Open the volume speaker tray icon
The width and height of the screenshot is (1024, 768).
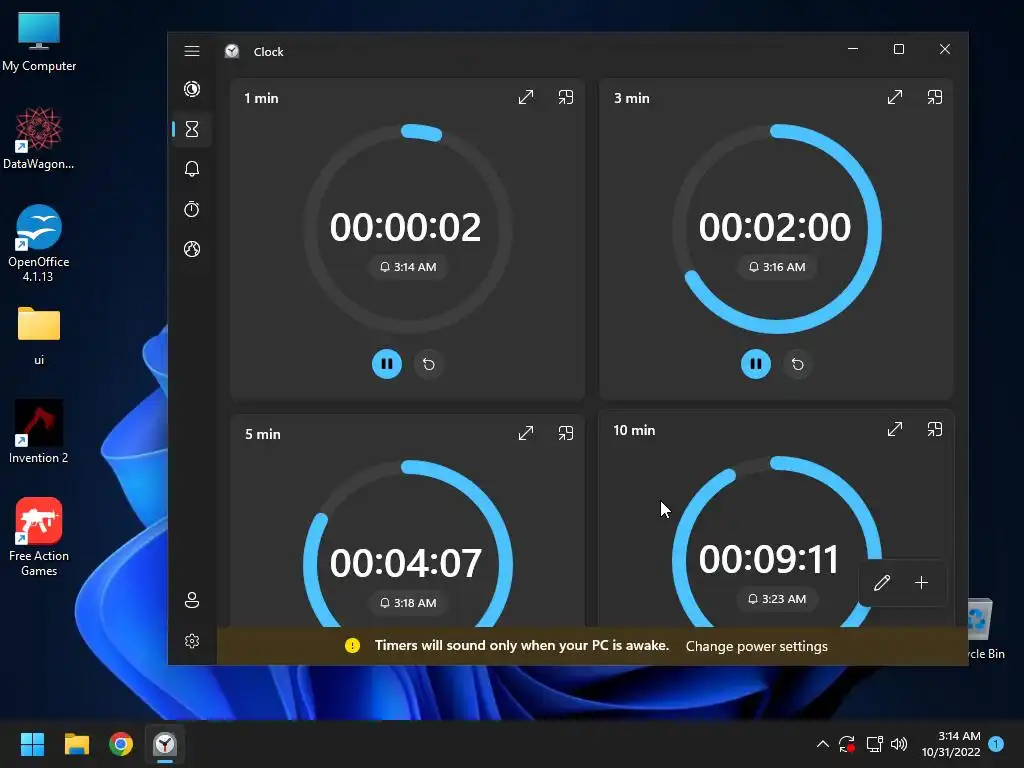pos(899,744)
